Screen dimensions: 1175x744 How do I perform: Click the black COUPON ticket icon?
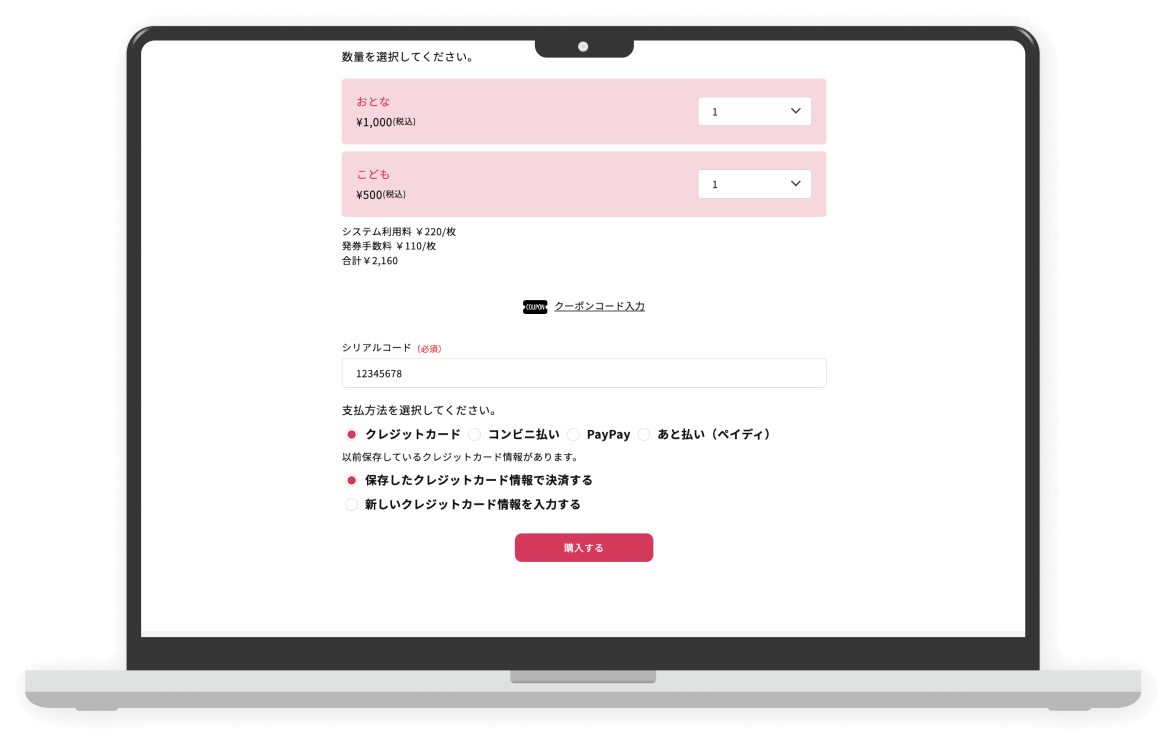point(535,307)
